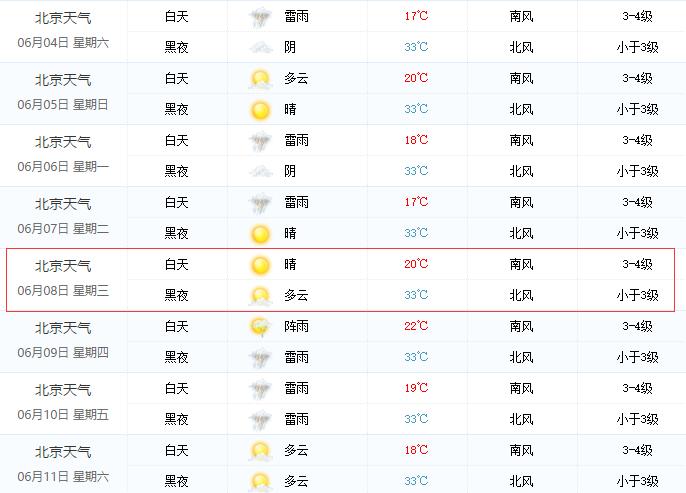The image size is (686, 493).
Task: Click 北风 wind direction for 06月11日
Action: pyautogui.click(x=522, y=481)
